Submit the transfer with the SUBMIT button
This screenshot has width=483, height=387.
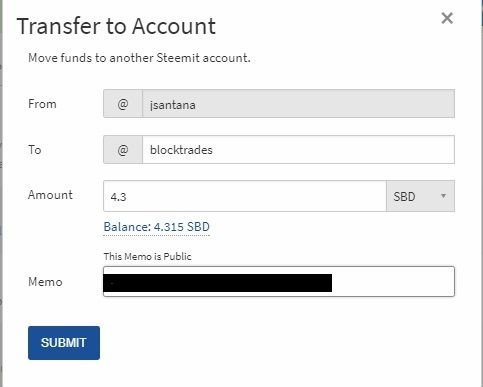point(64,343)
